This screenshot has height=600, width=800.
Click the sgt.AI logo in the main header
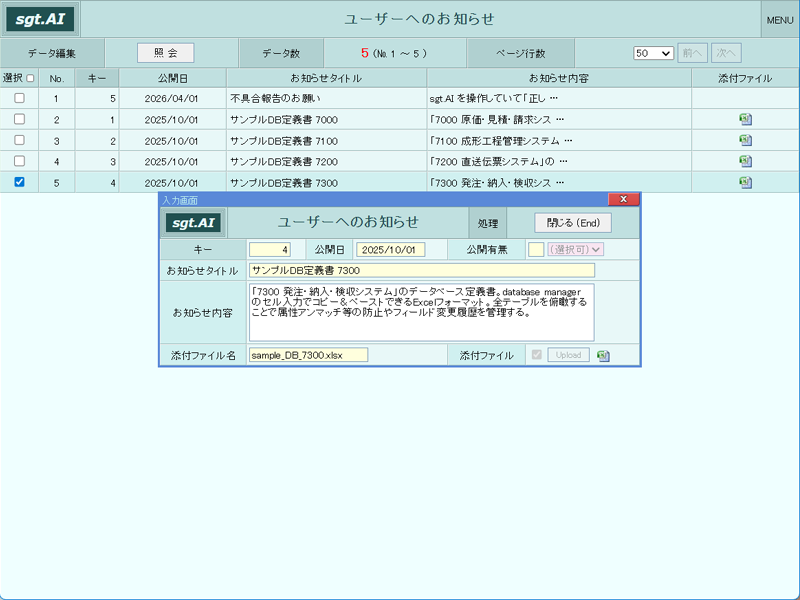point(40,19)
